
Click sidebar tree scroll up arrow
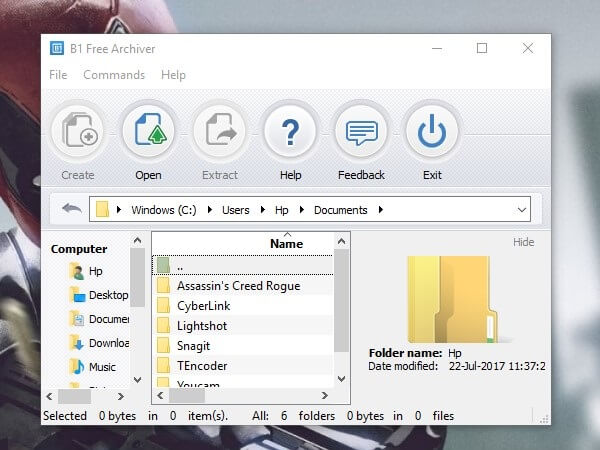point(137,241)
